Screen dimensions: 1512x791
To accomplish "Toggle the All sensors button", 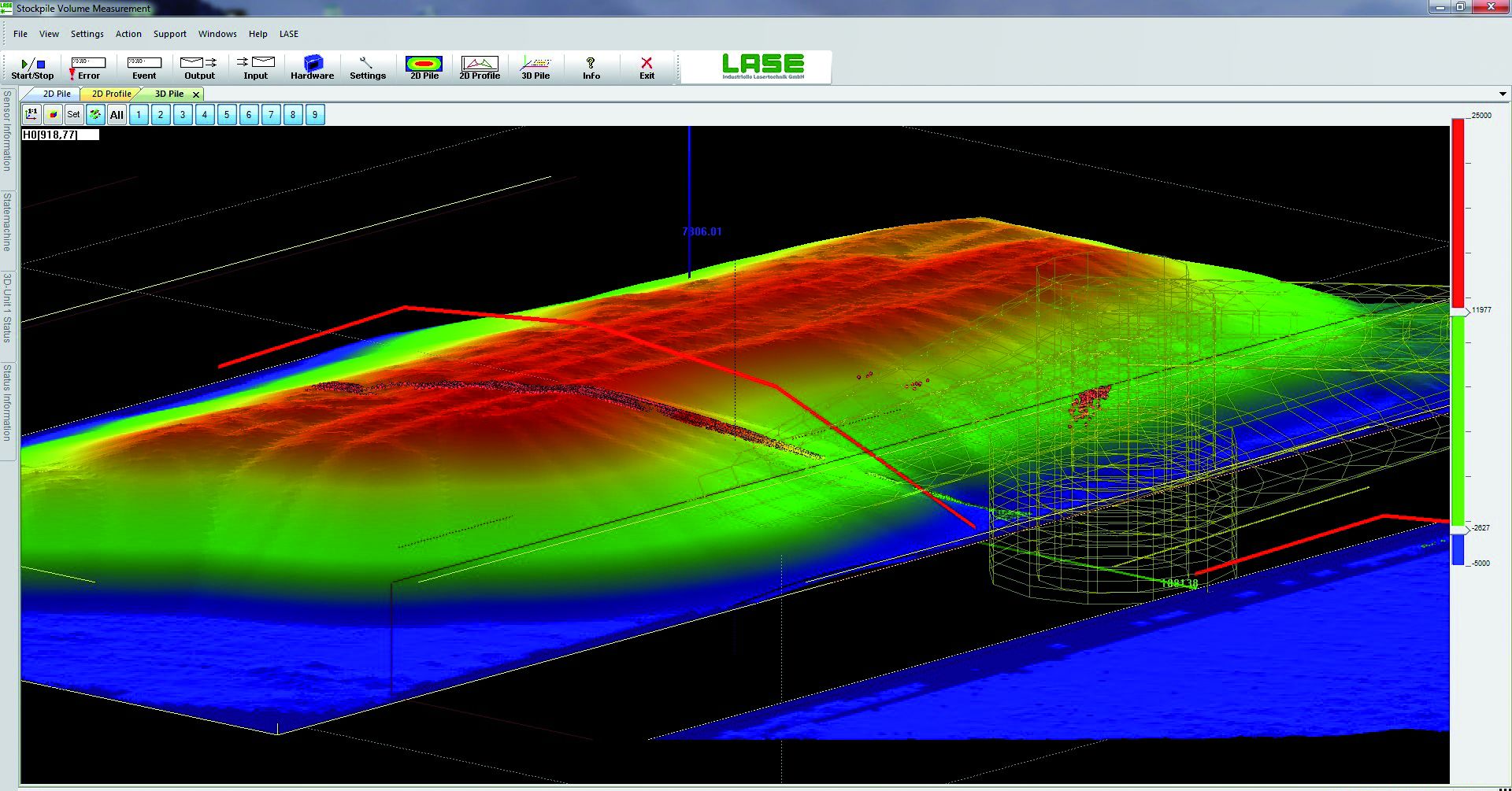I will (117, 115).
